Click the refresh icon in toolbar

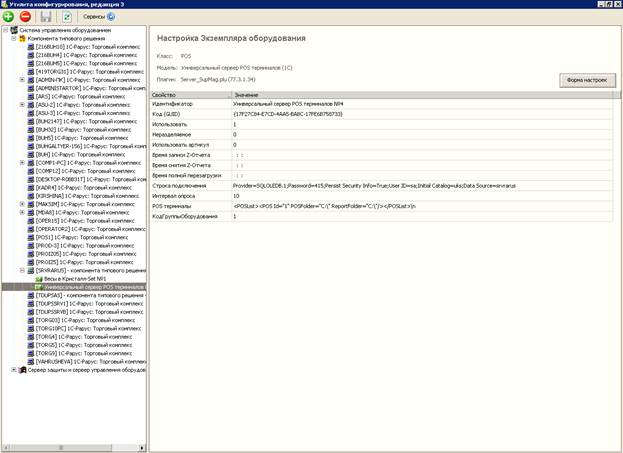pyautogui.click(x=67, y=17)
